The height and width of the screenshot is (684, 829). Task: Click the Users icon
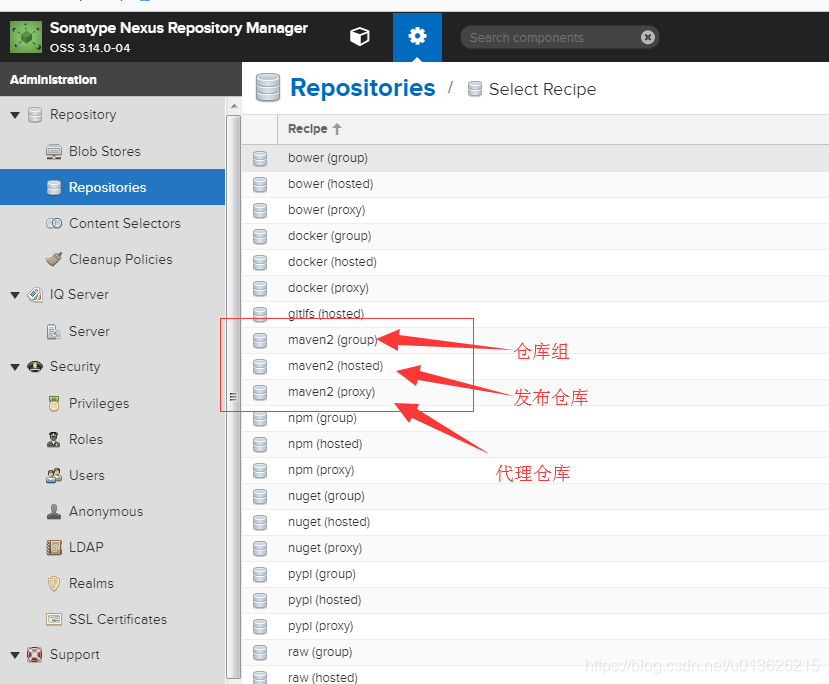coord(54,475)
